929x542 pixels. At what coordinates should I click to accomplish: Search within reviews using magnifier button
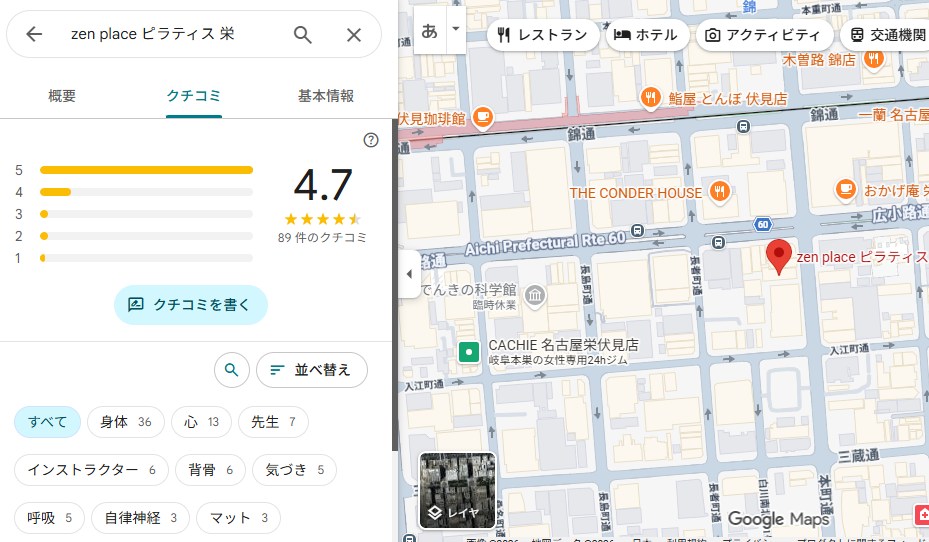pyautogui.click(x=232, y=370)
